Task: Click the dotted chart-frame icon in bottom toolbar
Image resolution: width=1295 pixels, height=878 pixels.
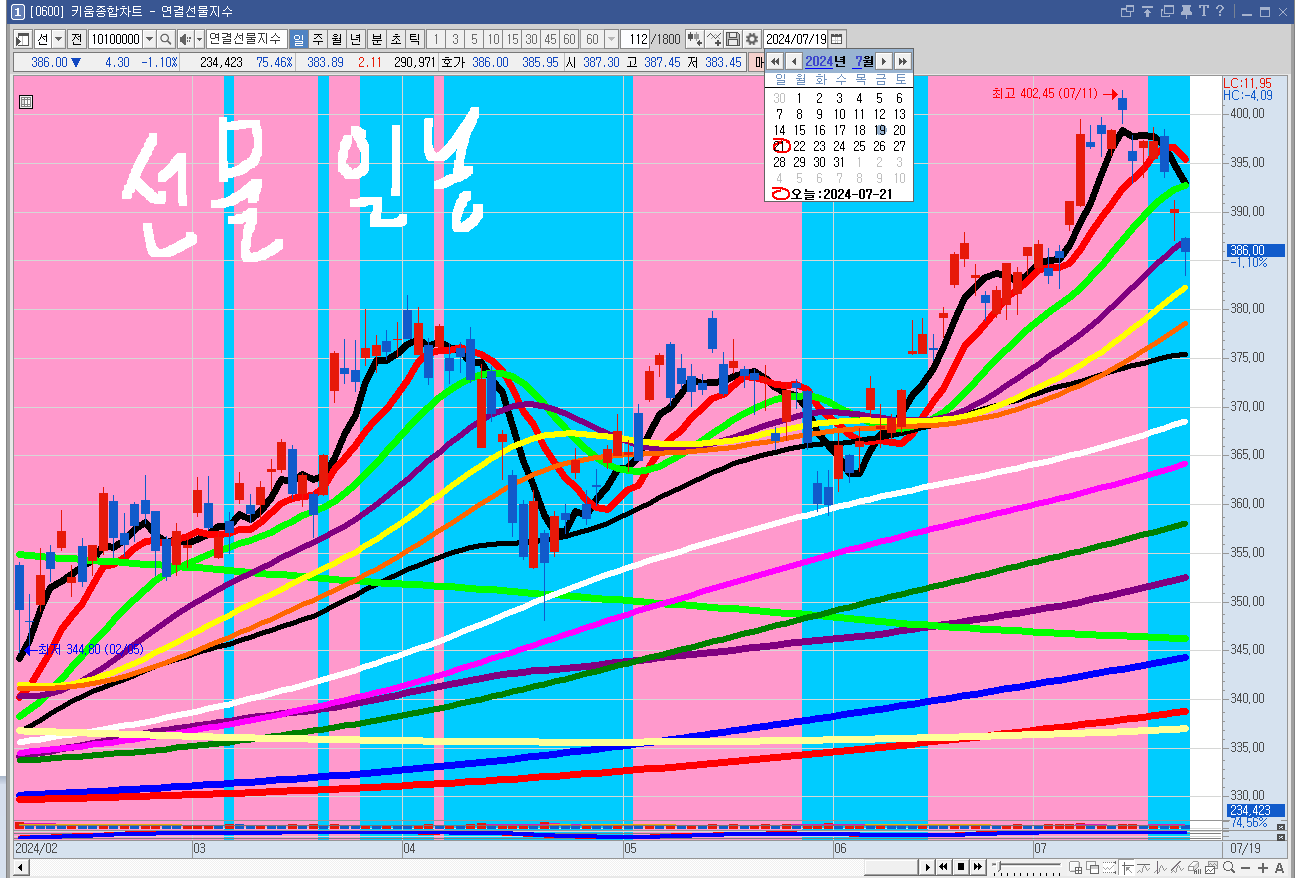Action: pyautogui.click(x=1109, y=867)
